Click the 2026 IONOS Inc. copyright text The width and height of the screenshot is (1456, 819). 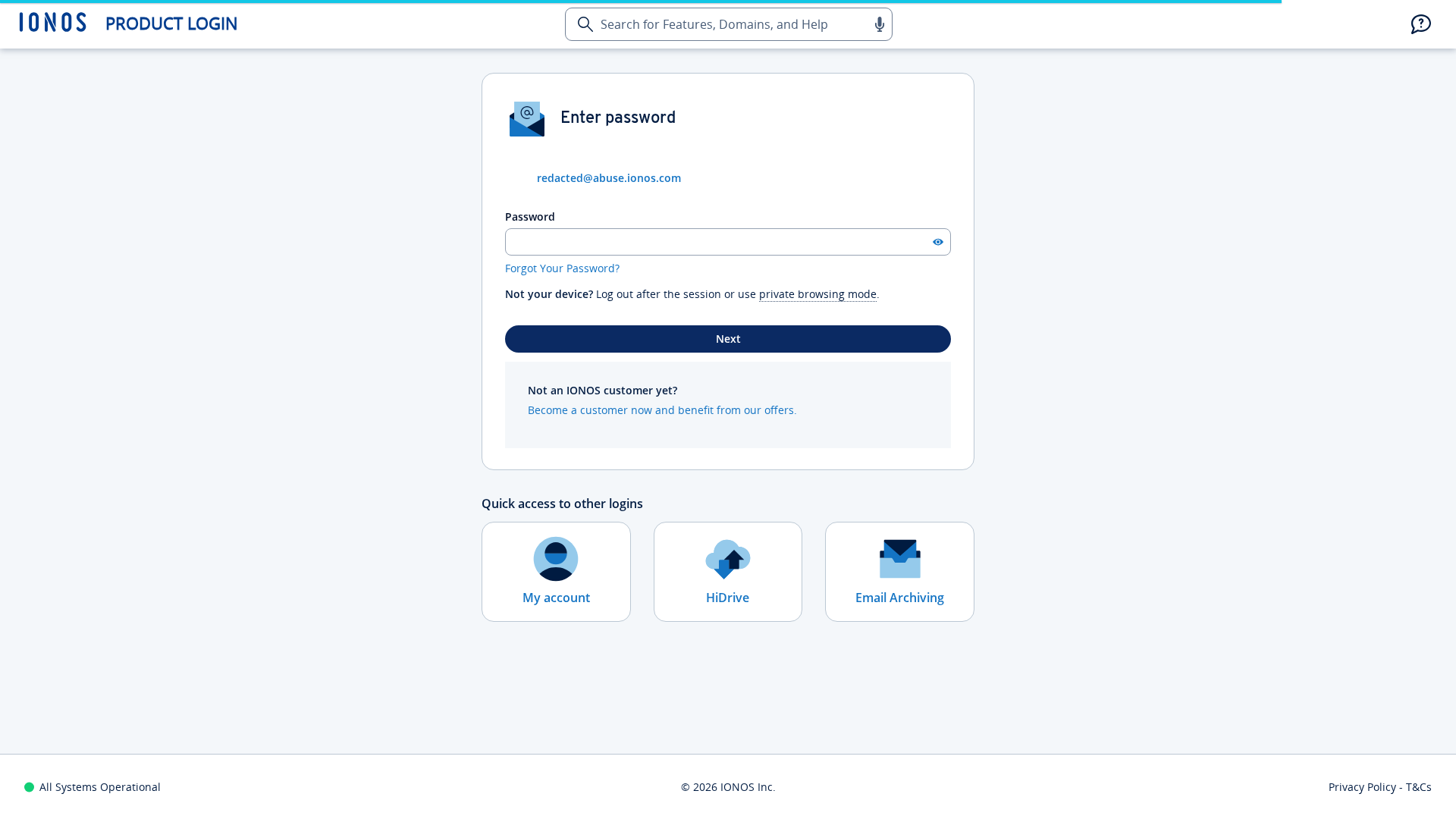click(728, 787)
